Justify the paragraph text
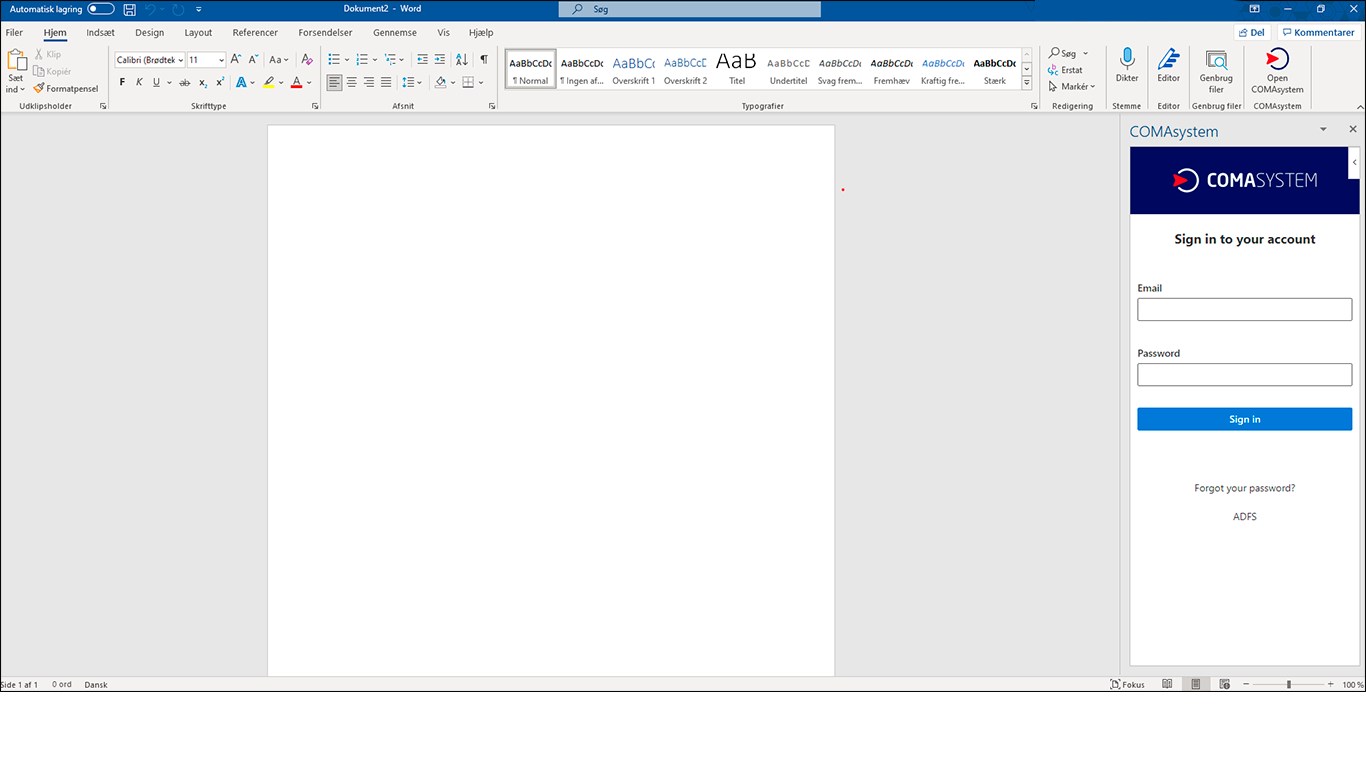Viewport: 1366px width, 768px height. click(386, 82)
